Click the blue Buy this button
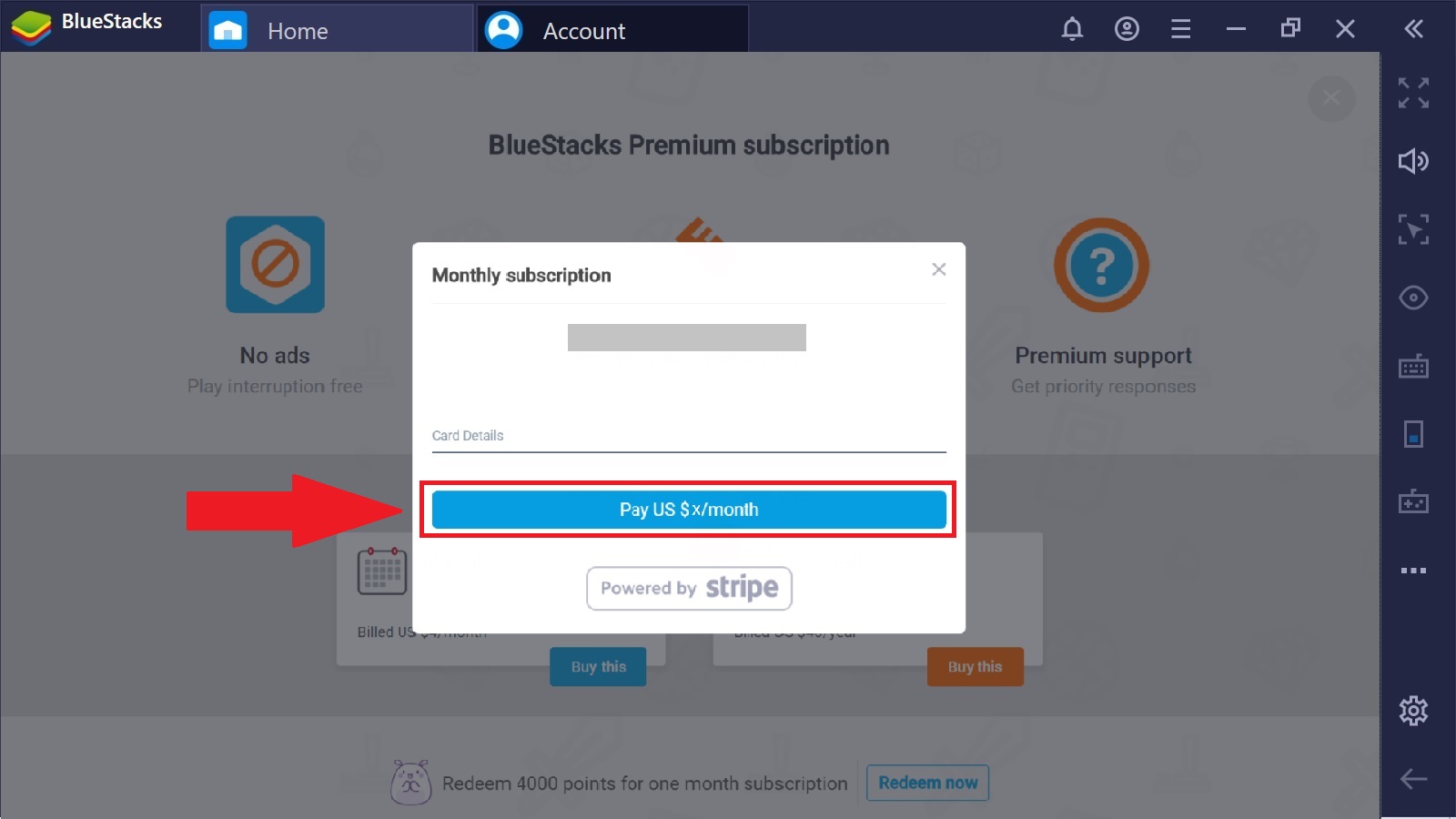The image size is (1456, 819). 598,667
